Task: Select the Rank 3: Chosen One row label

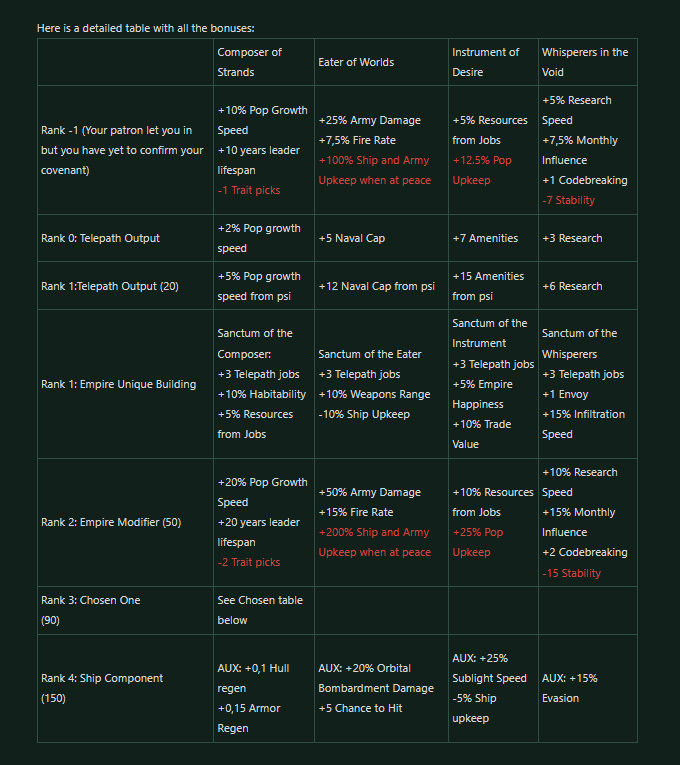Action: tap(91, 610)
